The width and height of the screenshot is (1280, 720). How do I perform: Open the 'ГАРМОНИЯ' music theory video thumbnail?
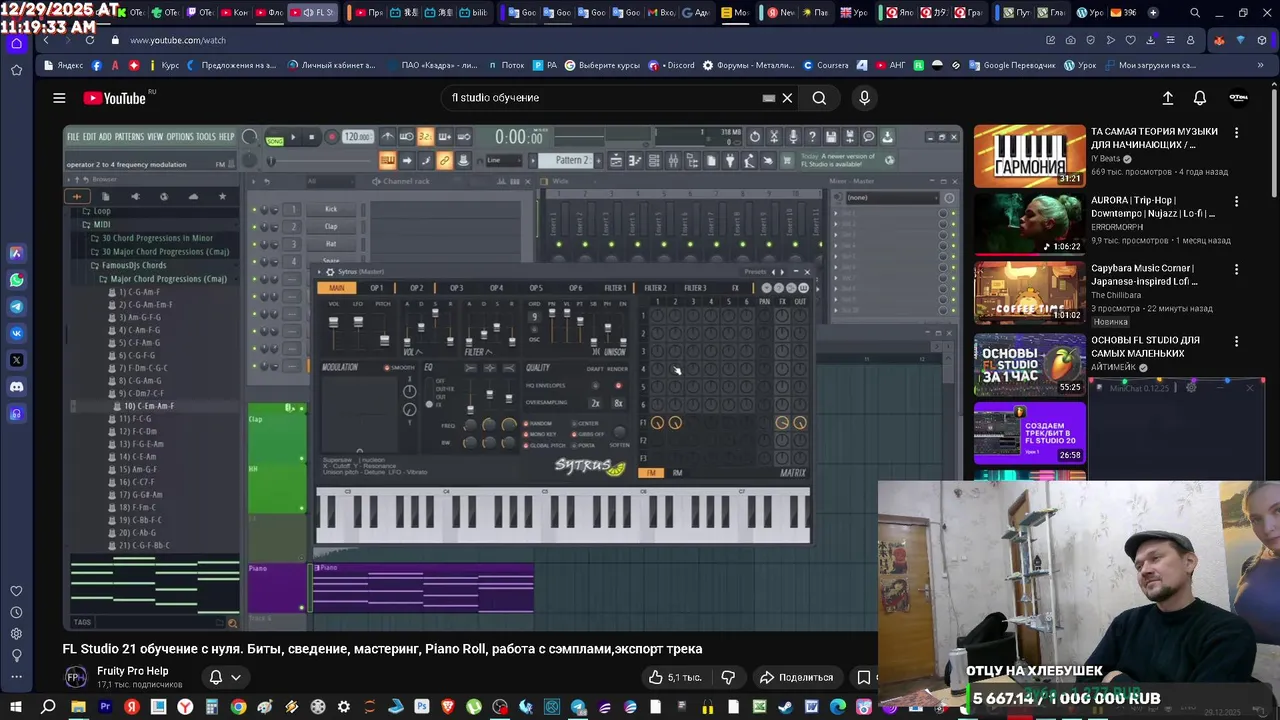tap(1029, 156)
